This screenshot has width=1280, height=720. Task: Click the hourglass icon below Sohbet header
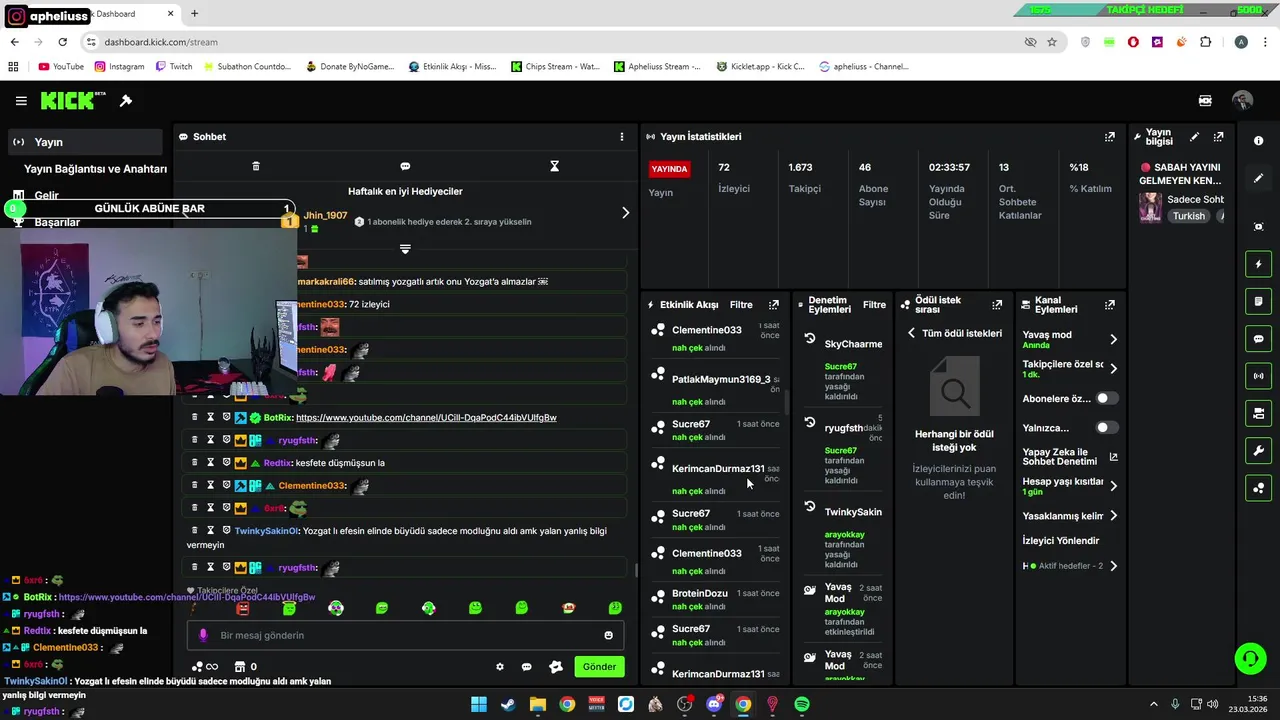click(x=554, y=166)
